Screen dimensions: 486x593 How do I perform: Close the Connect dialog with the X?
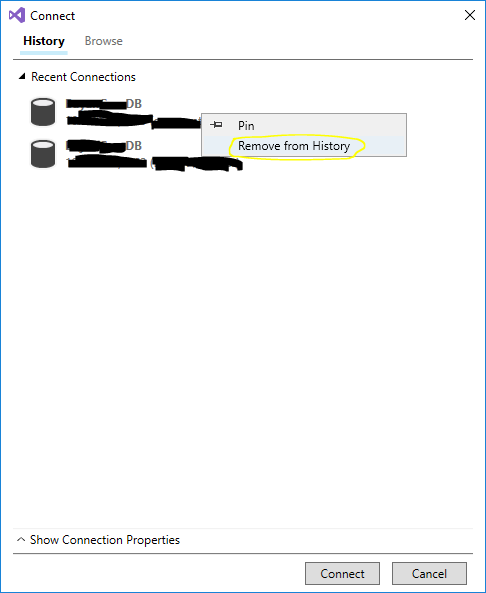[x=470, y=15]
